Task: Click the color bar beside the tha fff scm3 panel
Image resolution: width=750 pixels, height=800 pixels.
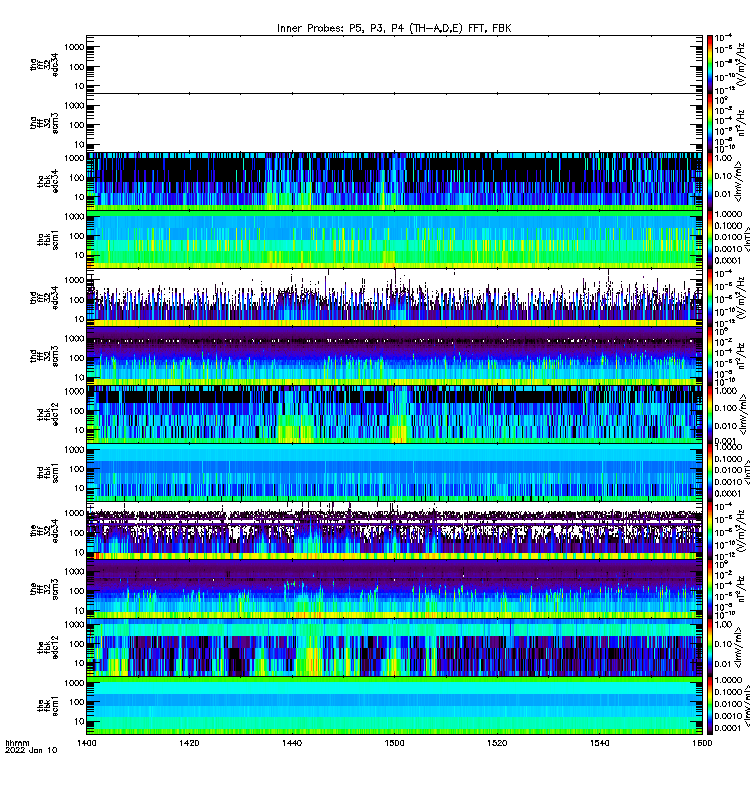Action: 710,123
